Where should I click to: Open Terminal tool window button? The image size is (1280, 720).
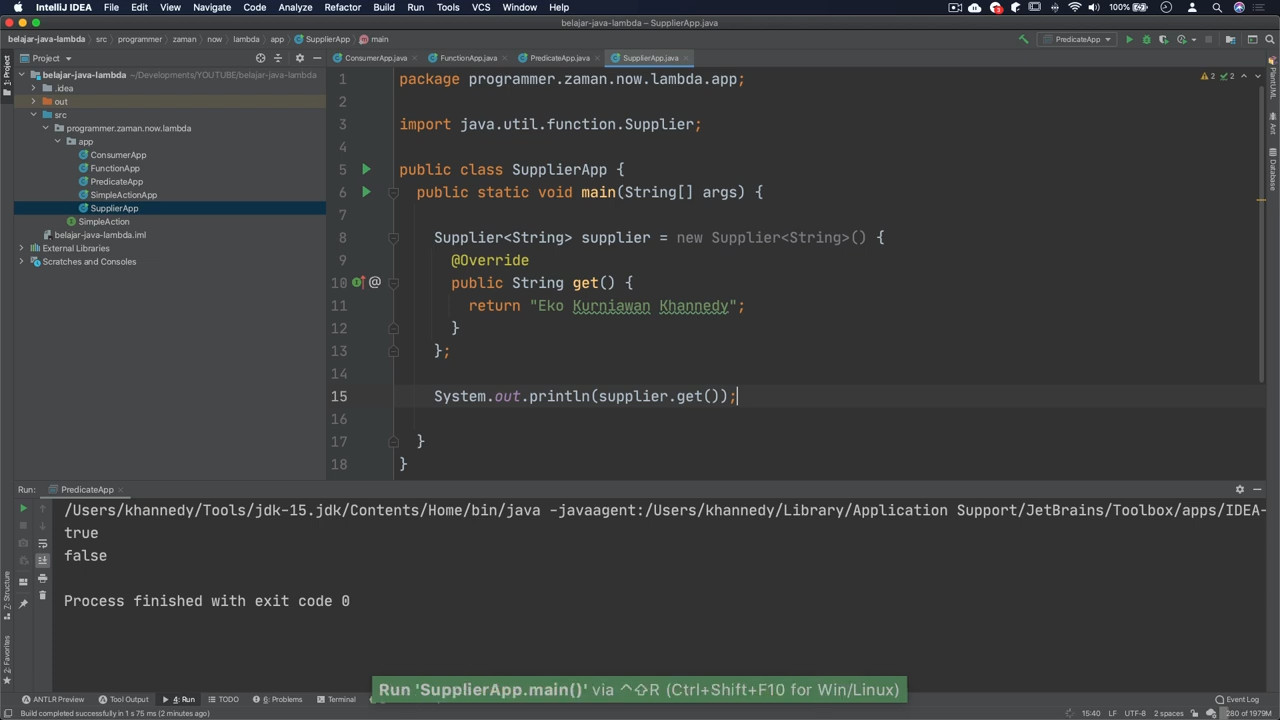[x=336, y=699]
